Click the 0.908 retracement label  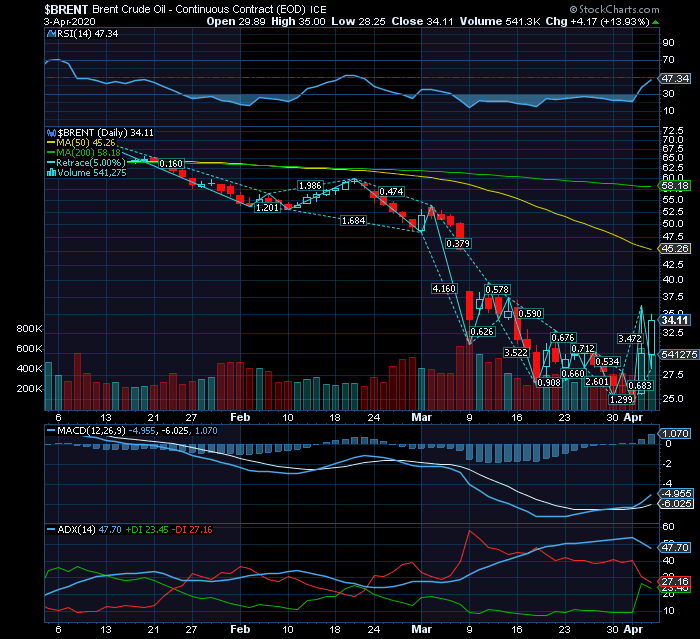coord(549,383)
